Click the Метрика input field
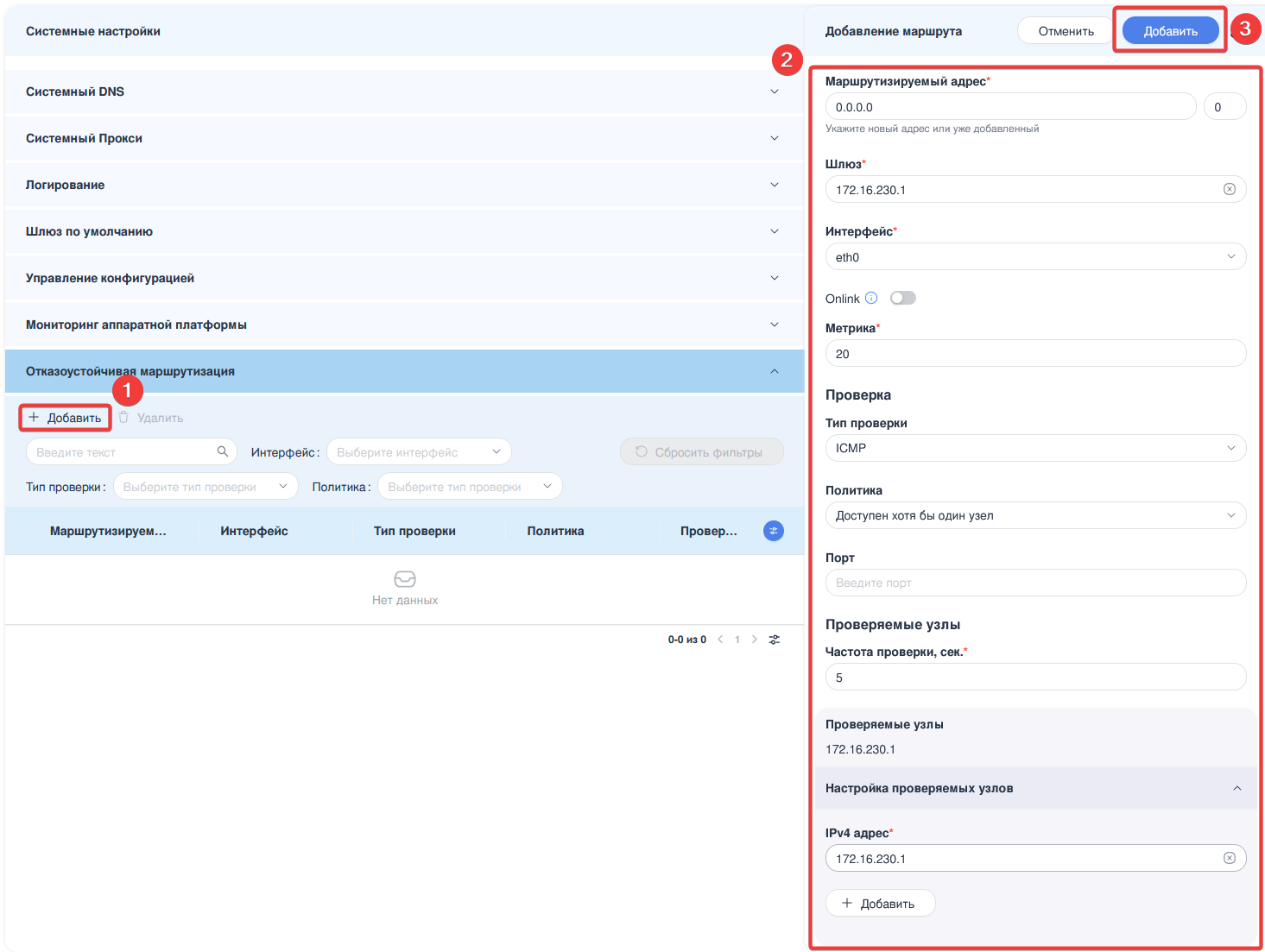Image resolution: width=1265 pixels, height=952 pixels. click(1034, 353)
